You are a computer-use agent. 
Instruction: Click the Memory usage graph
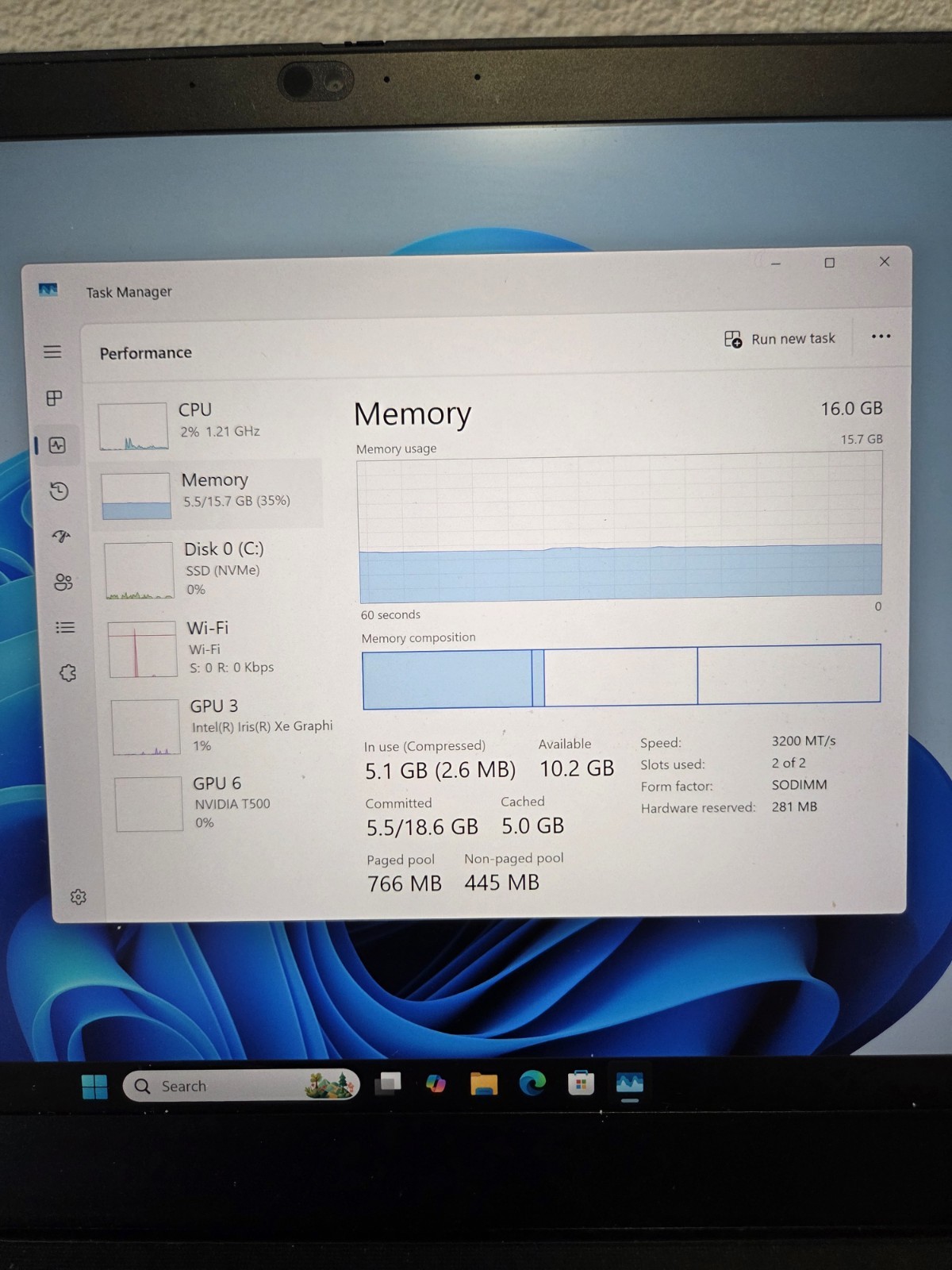coord(620,526)
